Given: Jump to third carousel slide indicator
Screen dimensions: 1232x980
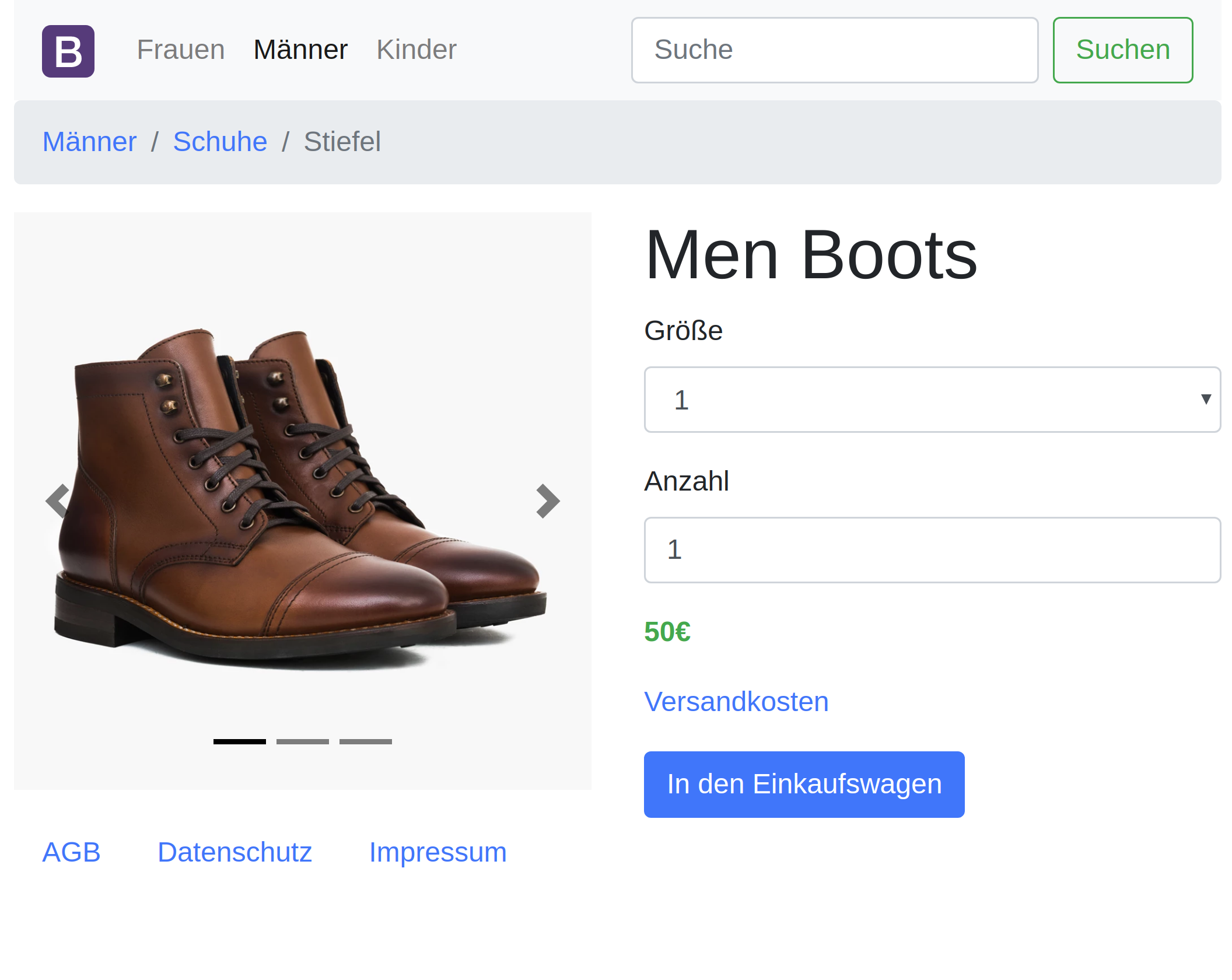Looking at the screenshot, I should click(x=365, y=741).
